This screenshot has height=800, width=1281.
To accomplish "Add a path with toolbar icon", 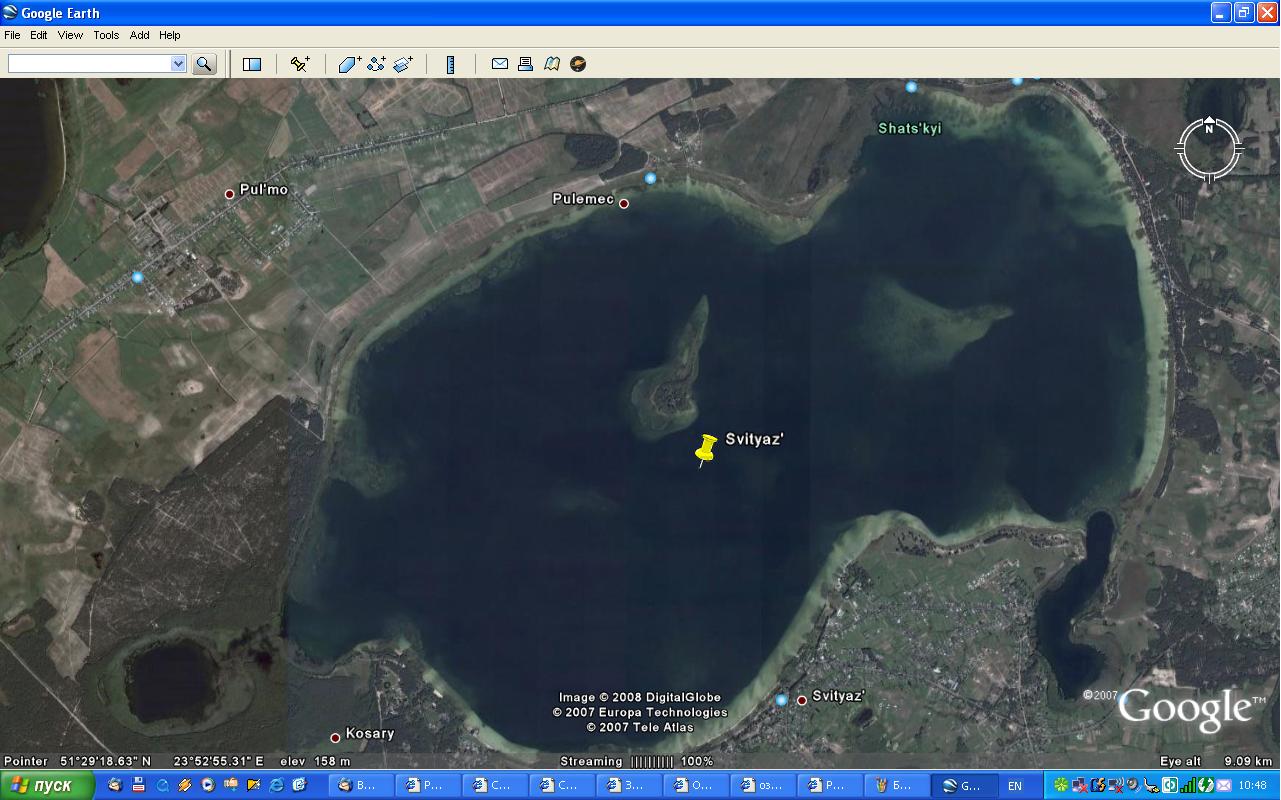I will click(376, 64).
